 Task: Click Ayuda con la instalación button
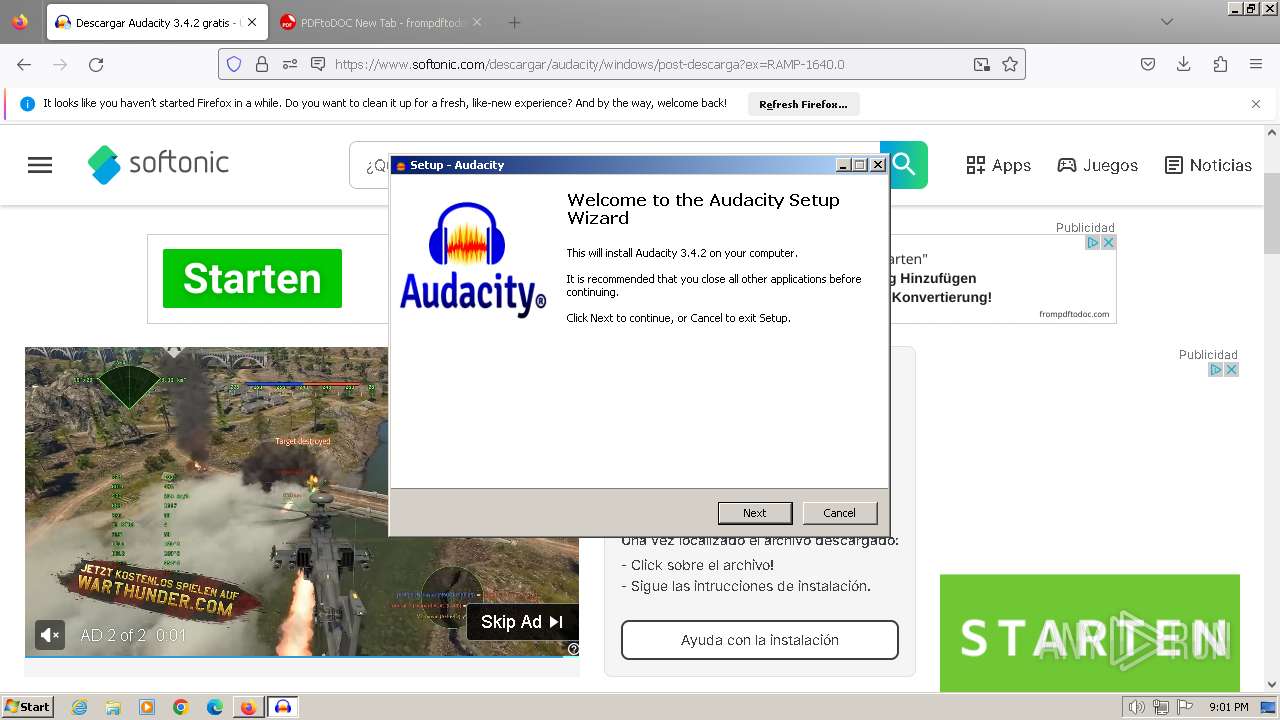coord(760,640)
